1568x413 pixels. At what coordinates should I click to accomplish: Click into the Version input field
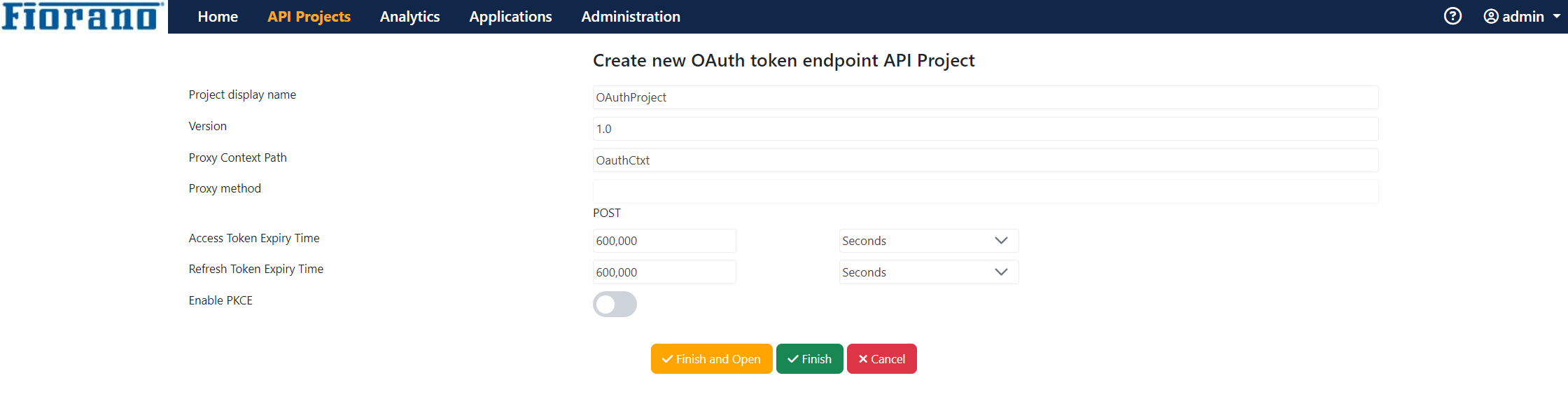point(986,129)
